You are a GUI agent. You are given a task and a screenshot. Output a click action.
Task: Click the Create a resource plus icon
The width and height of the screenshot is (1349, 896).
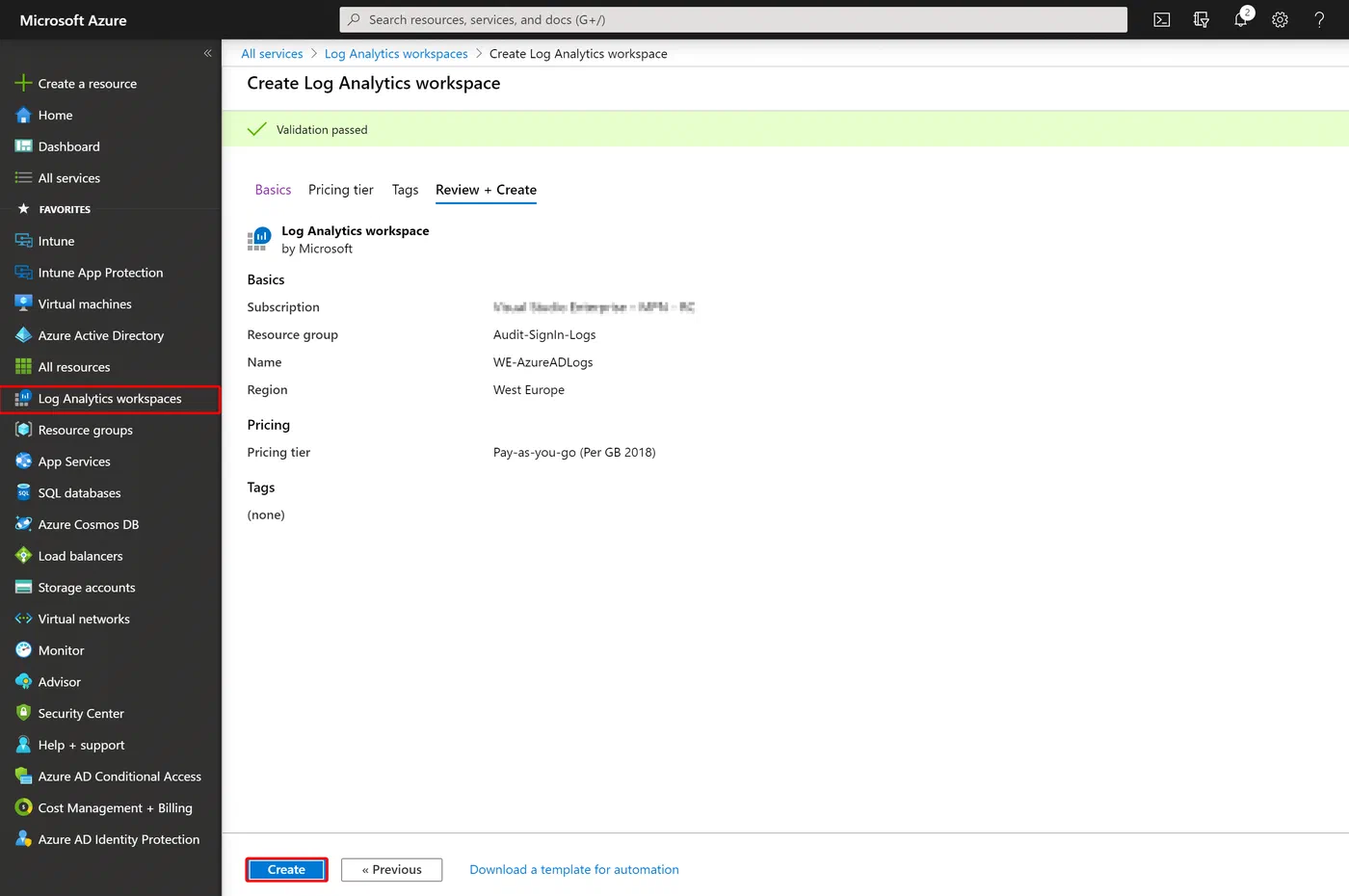click(23, 83)
